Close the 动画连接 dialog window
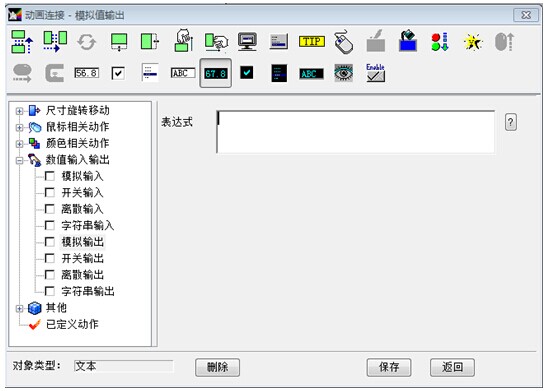The image size is (545, 391). click(x=526, y=15)
